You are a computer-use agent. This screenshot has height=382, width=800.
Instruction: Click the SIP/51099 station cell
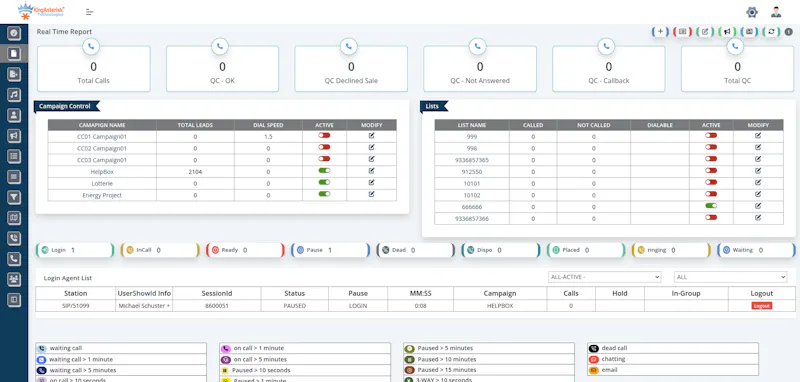pyautogui.click(x=76, y=306)
